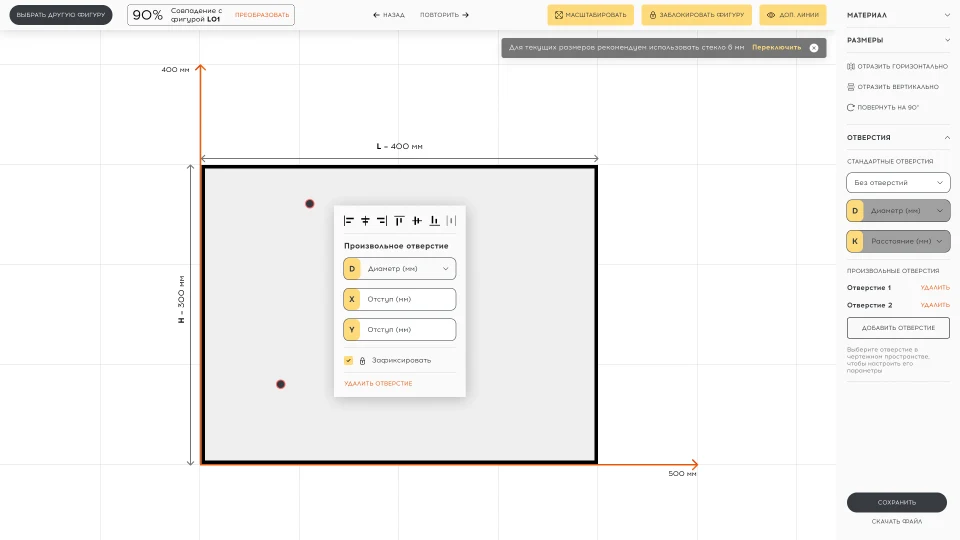Open the Без отверстий dropdown
The image size is (960, 540).
coord(898,182)
